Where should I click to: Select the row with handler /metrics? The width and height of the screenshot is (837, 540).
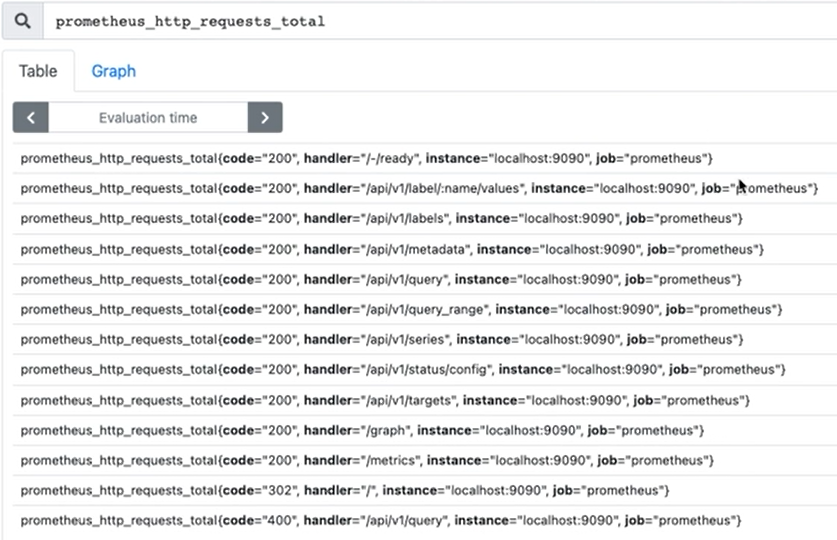coord(367,460)
